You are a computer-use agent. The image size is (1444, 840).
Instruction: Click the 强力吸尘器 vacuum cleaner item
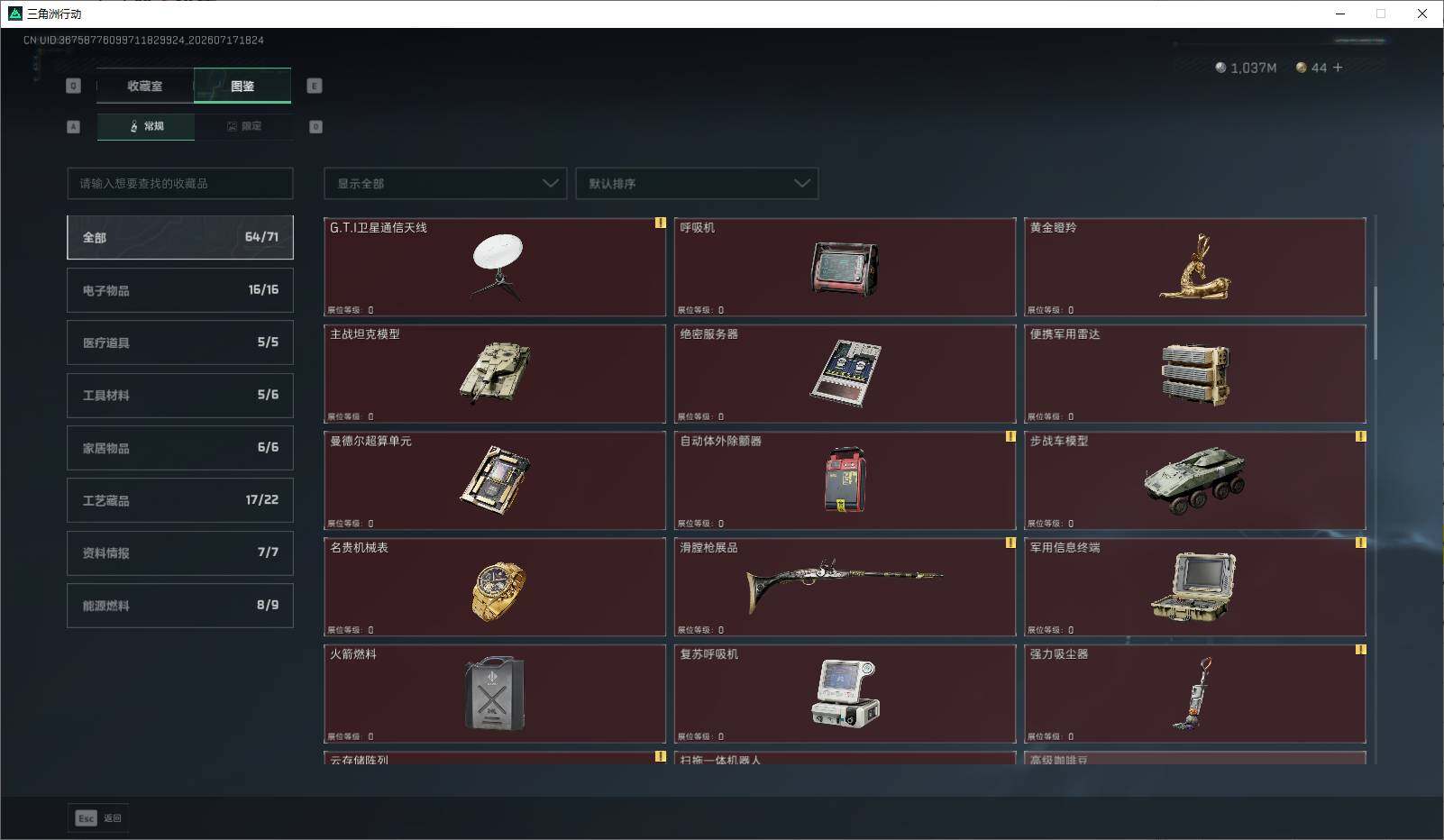click(1195, 694)
